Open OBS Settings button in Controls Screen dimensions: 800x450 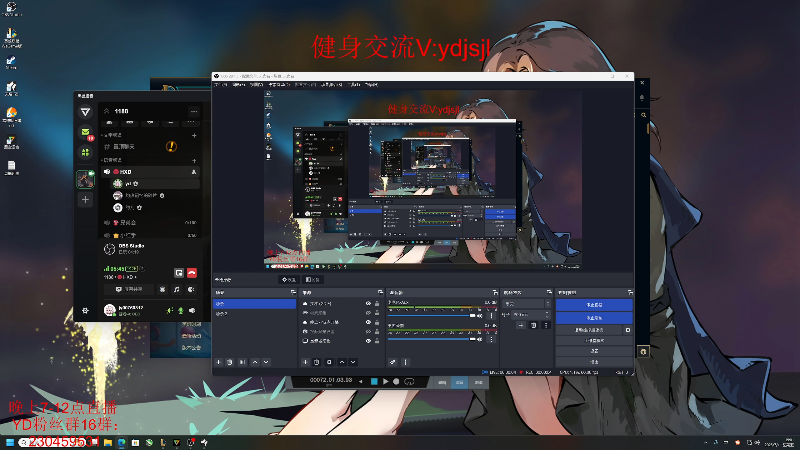tap(594, 351)
